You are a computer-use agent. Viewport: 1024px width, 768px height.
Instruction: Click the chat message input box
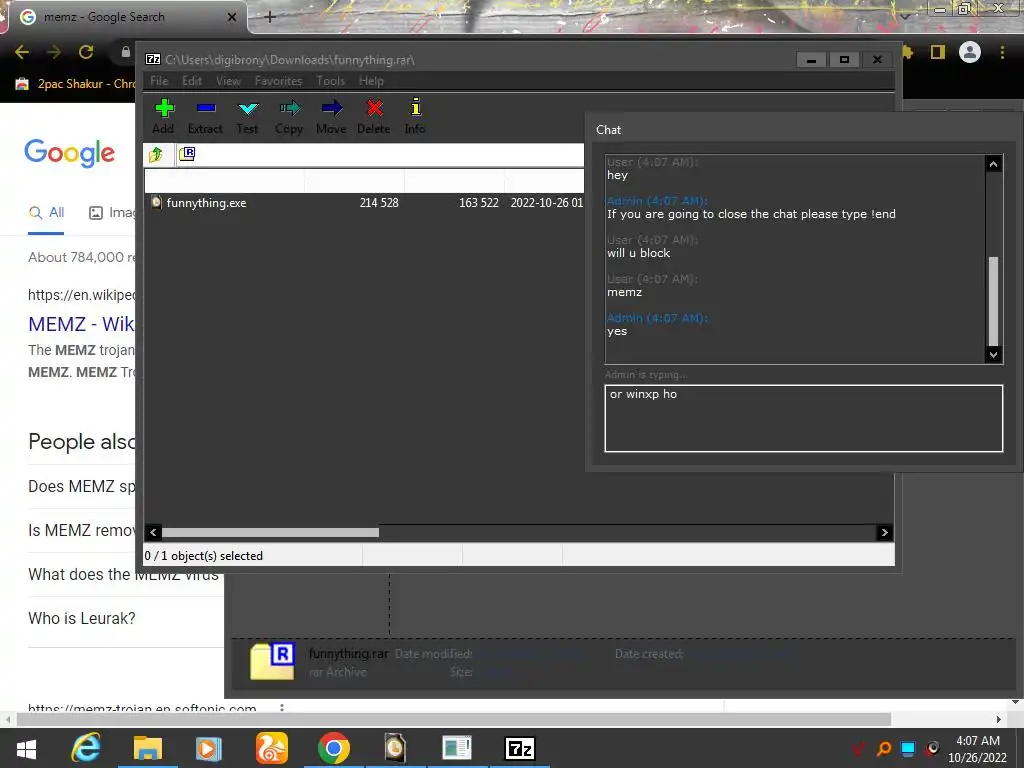point(803,419)
